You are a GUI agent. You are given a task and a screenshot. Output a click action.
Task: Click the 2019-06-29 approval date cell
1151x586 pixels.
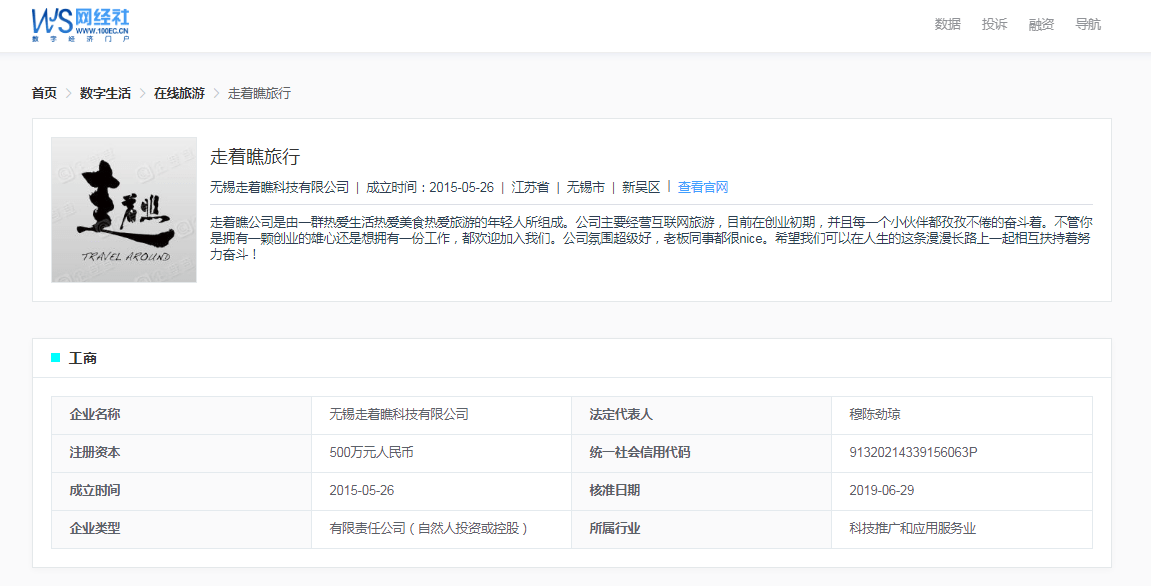tap(881, 490)
